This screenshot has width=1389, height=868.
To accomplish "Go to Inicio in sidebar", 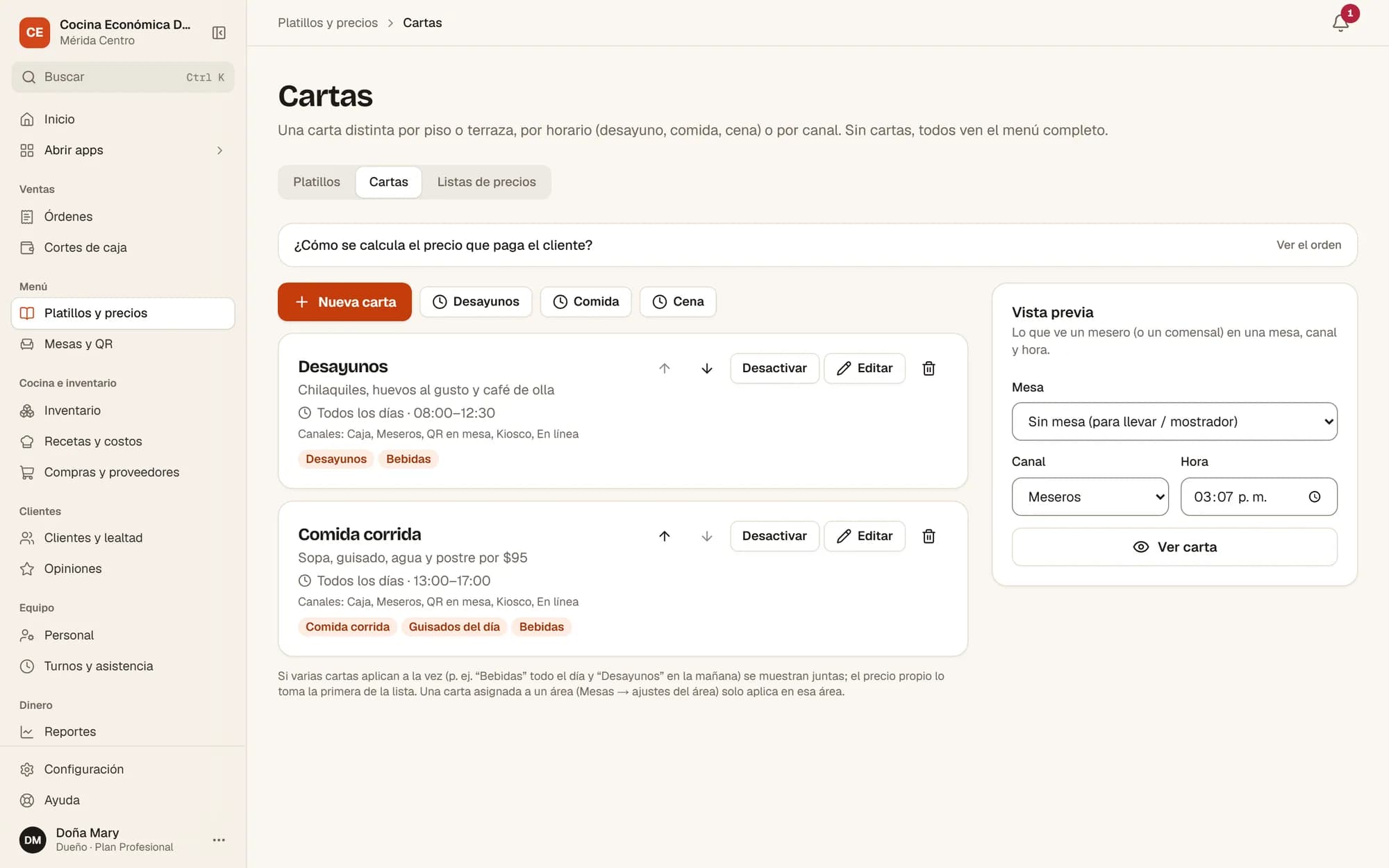I will (x=123, y=119).
